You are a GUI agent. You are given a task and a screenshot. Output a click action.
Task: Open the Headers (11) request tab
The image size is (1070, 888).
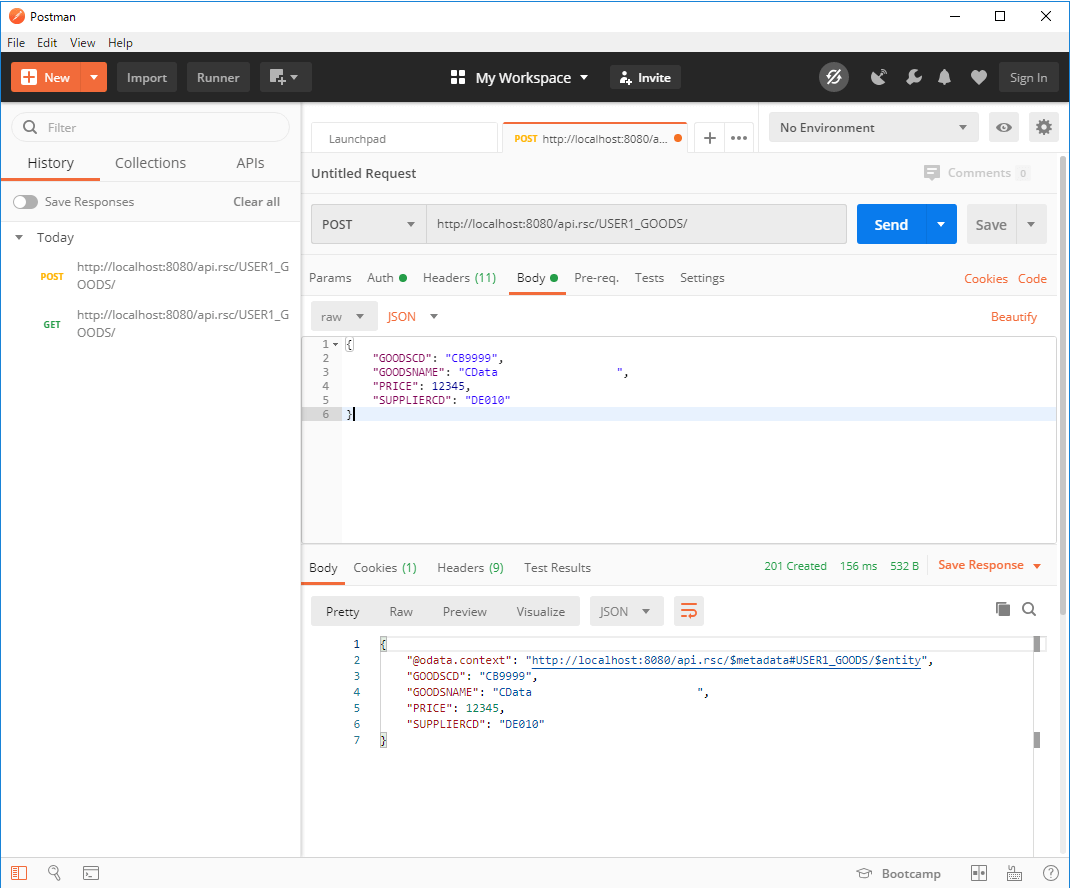pos(459,278)
